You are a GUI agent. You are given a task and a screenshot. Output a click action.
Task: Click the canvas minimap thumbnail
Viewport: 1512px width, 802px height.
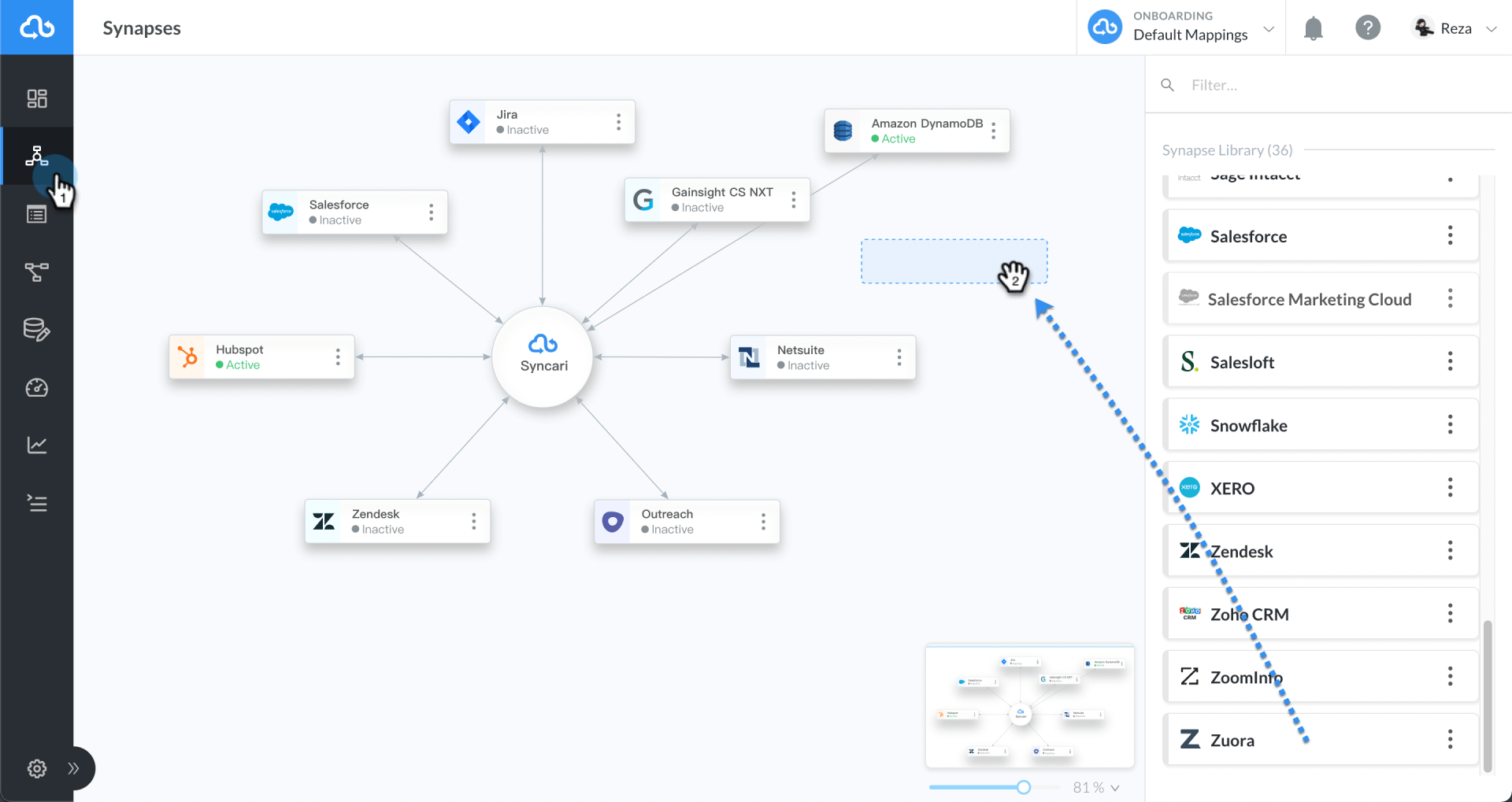coord(1030,706)
